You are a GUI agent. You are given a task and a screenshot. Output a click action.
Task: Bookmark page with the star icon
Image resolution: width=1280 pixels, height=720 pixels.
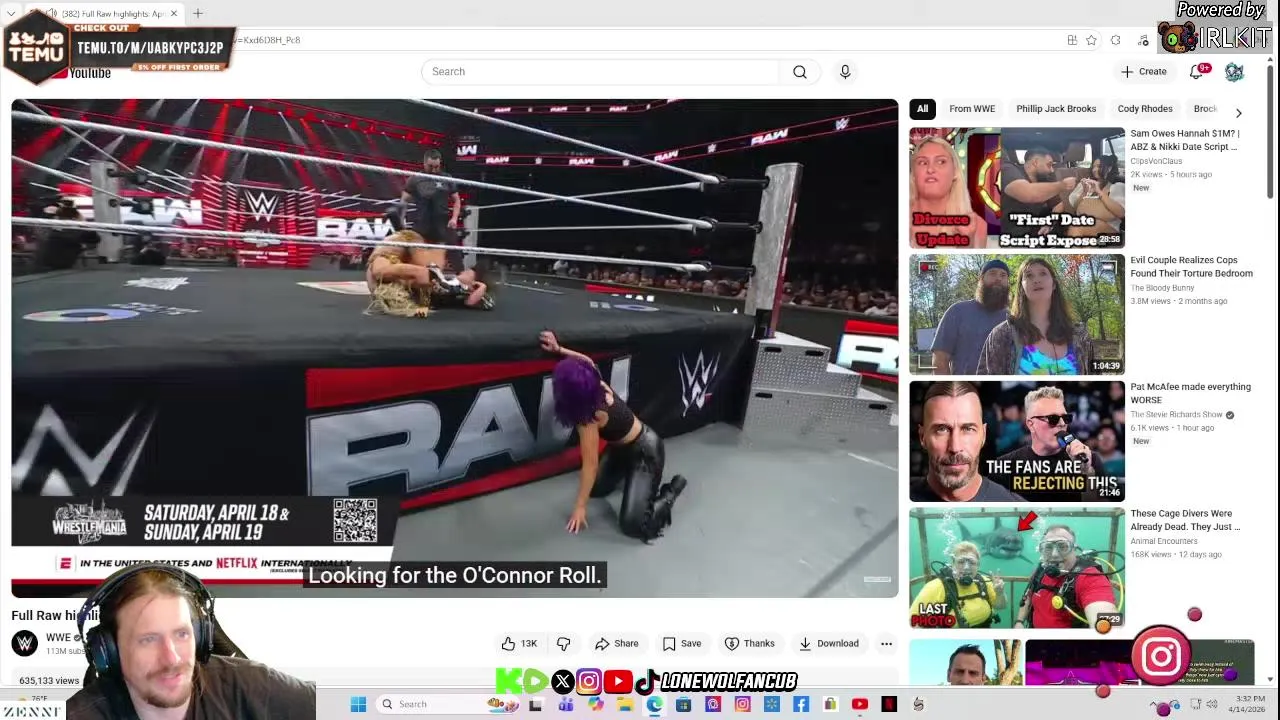click(x=1091, y=40)
